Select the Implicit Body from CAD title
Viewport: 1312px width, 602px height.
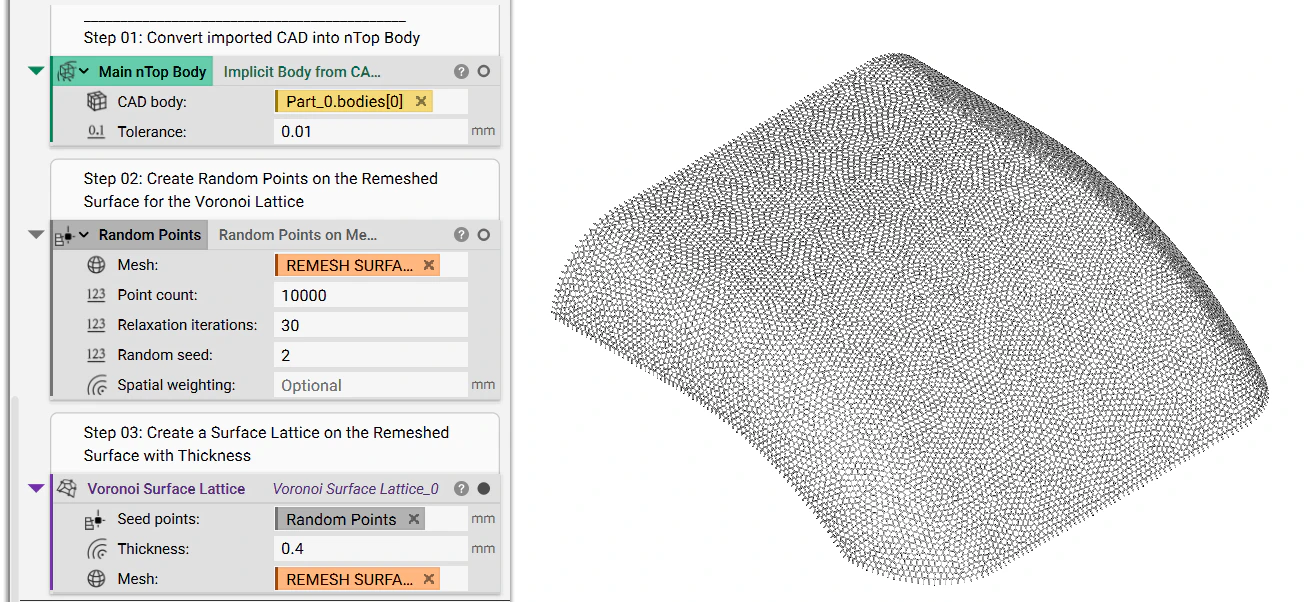click(302, 71)
